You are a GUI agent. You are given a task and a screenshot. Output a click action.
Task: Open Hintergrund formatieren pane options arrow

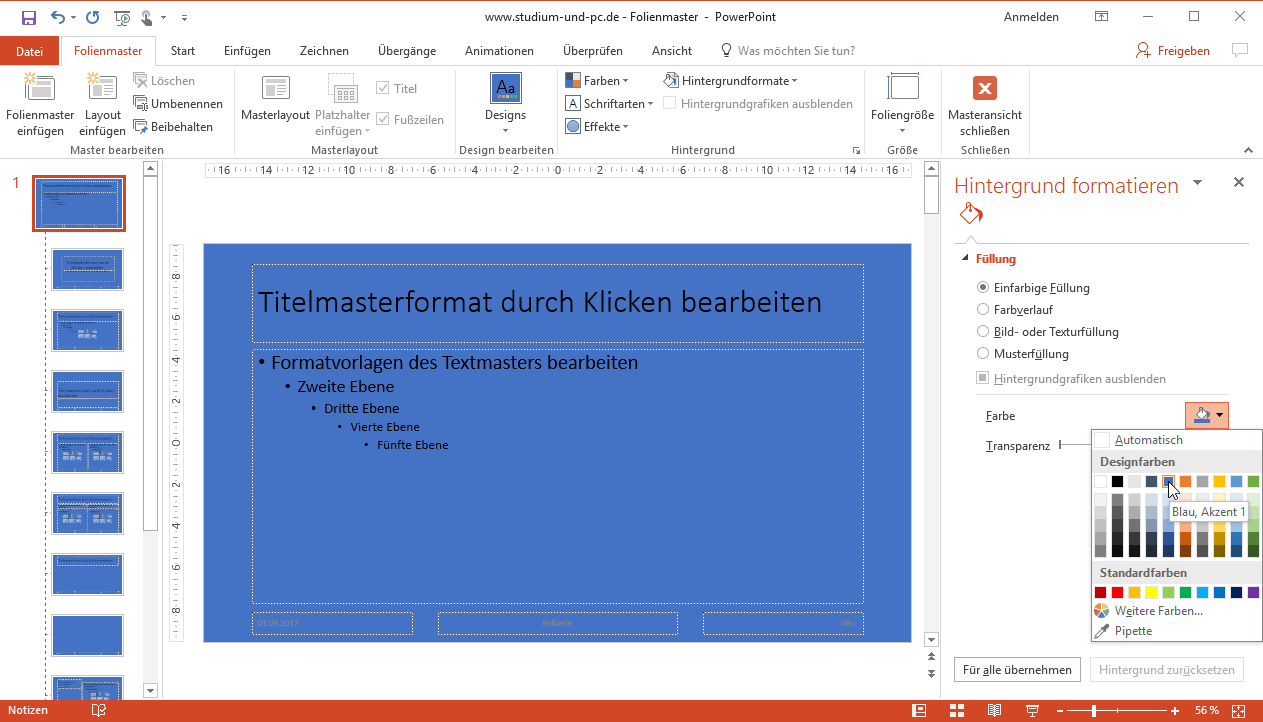click(x=1198, y=182)
